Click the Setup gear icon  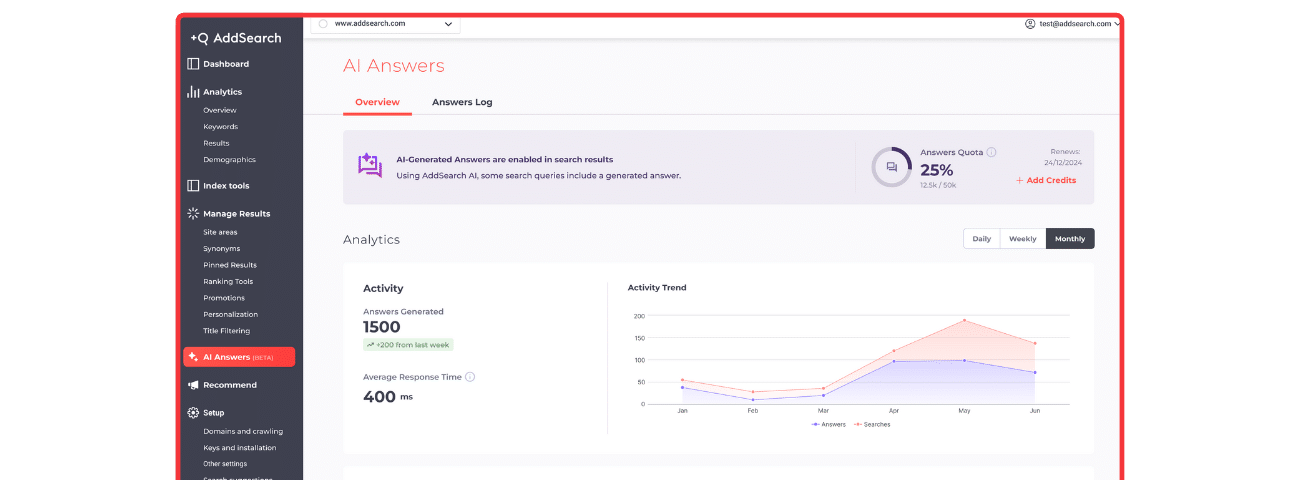[193, 413]
